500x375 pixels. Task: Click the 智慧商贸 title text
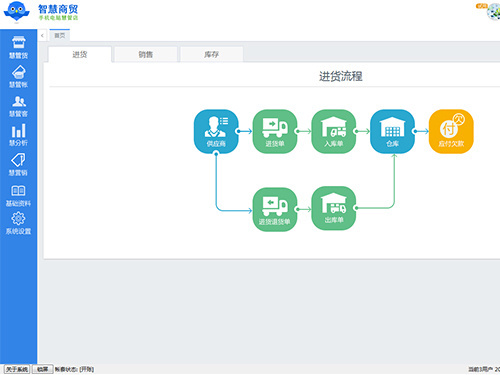coord(58,9)
